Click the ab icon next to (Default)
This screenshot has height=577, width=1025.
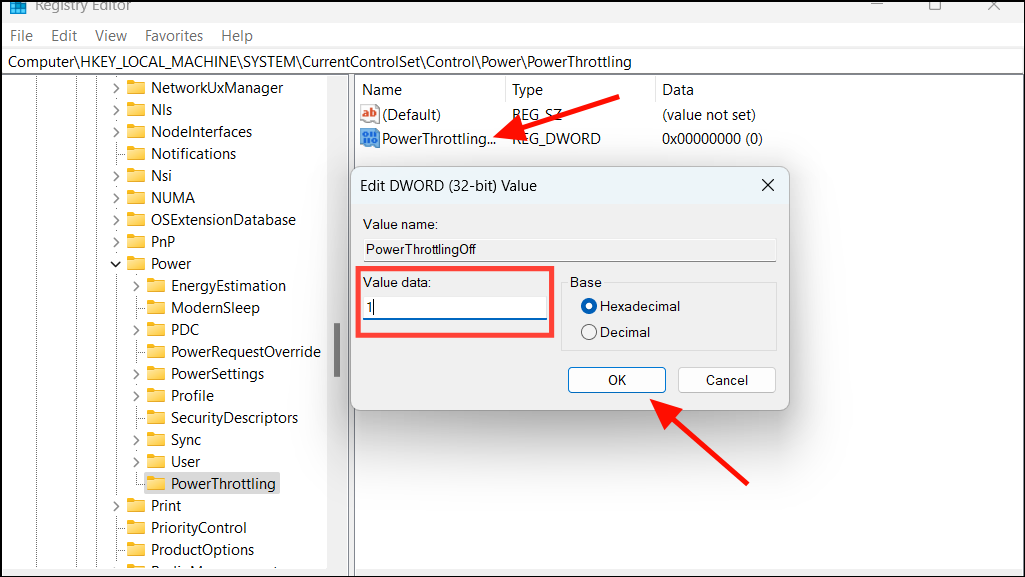tap(369, 114)
